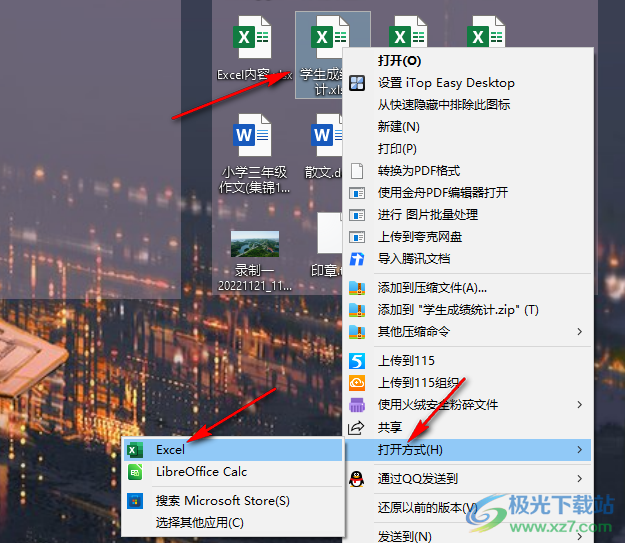Select the Excel内容 file icon on desktop
The image size is (625, 543).
(x=252, y=37)
